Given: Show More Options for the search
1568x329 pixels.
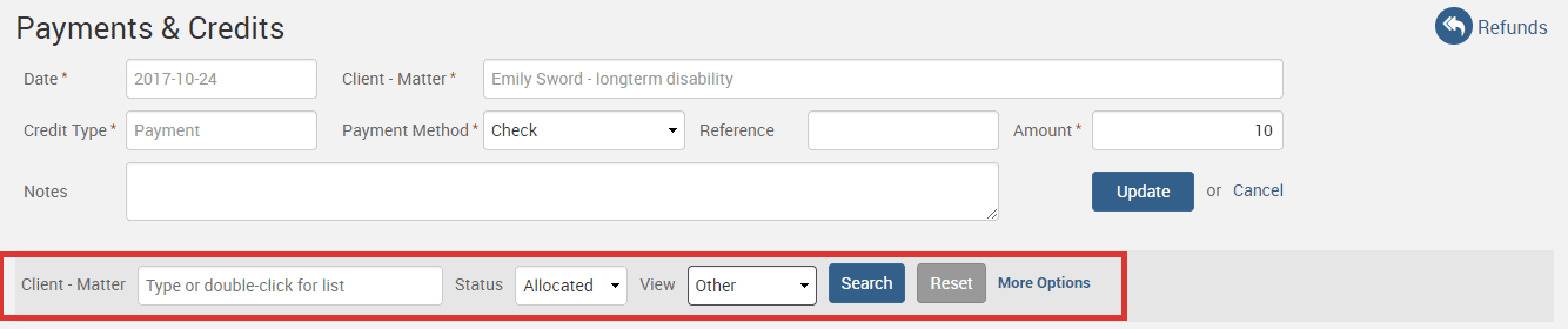Looking at the screenshot, I should 1043,283.
